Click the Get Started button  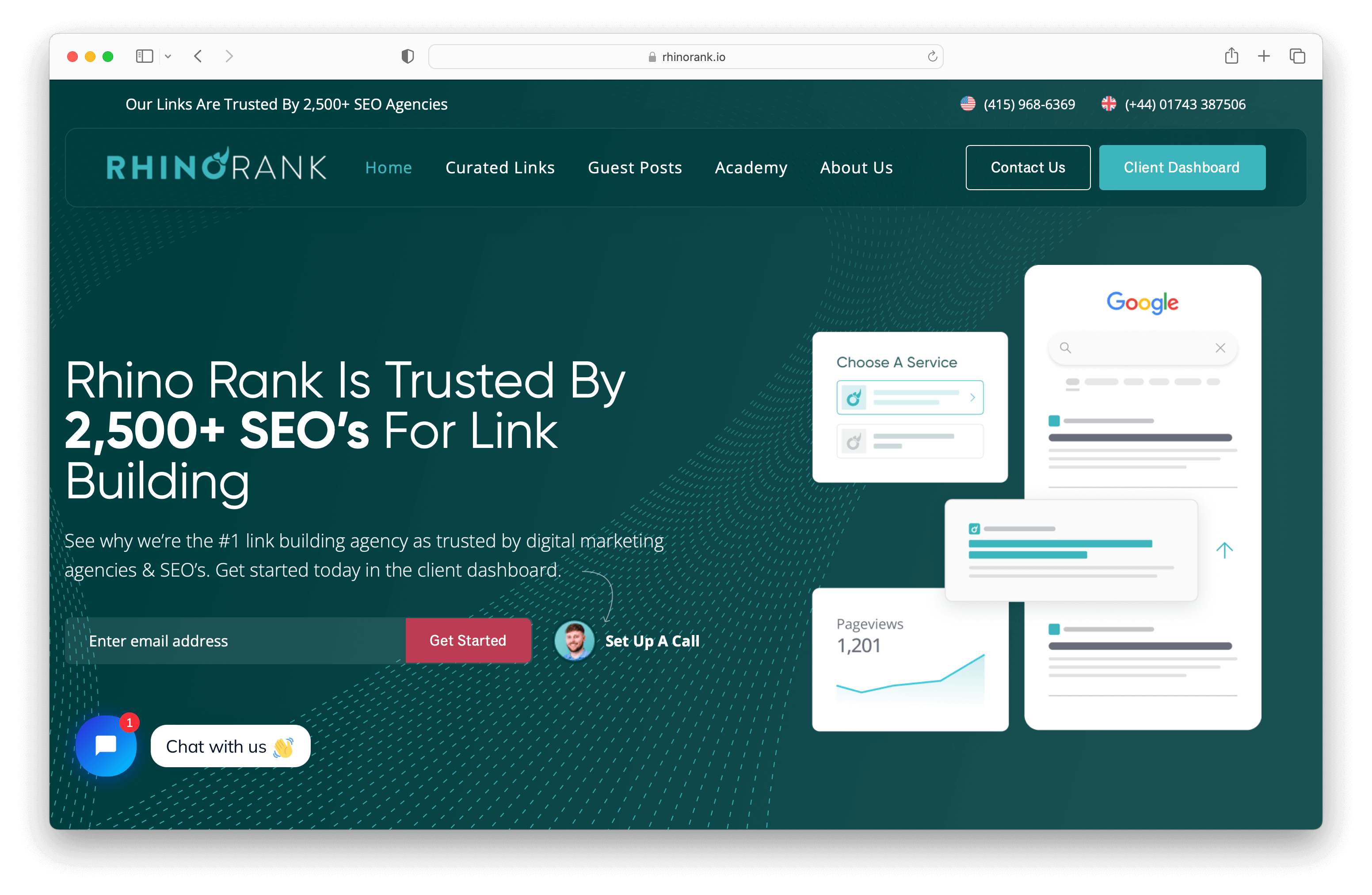[x=467, y=639]
